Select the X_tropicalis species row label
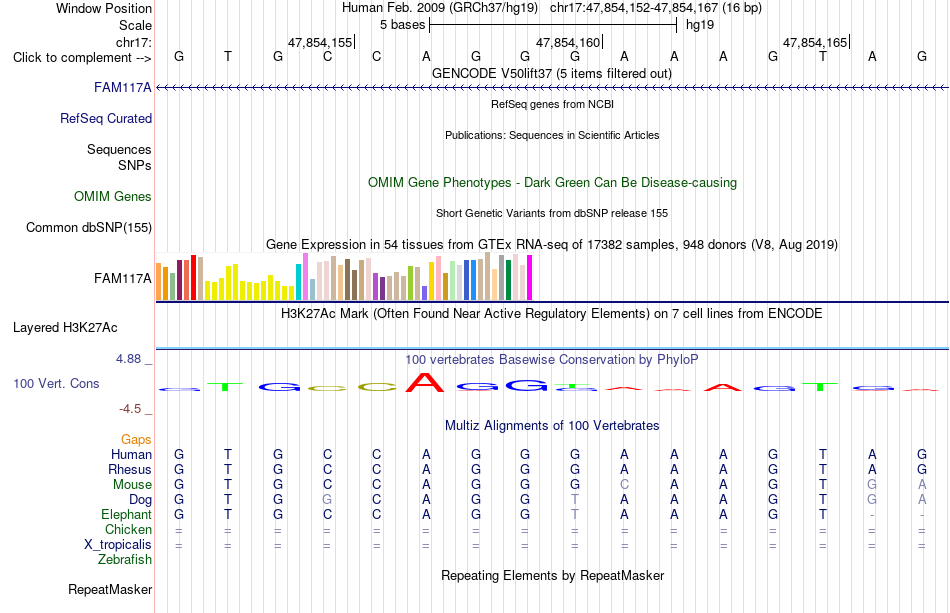 pyautogui.click(x=118, y=545)
